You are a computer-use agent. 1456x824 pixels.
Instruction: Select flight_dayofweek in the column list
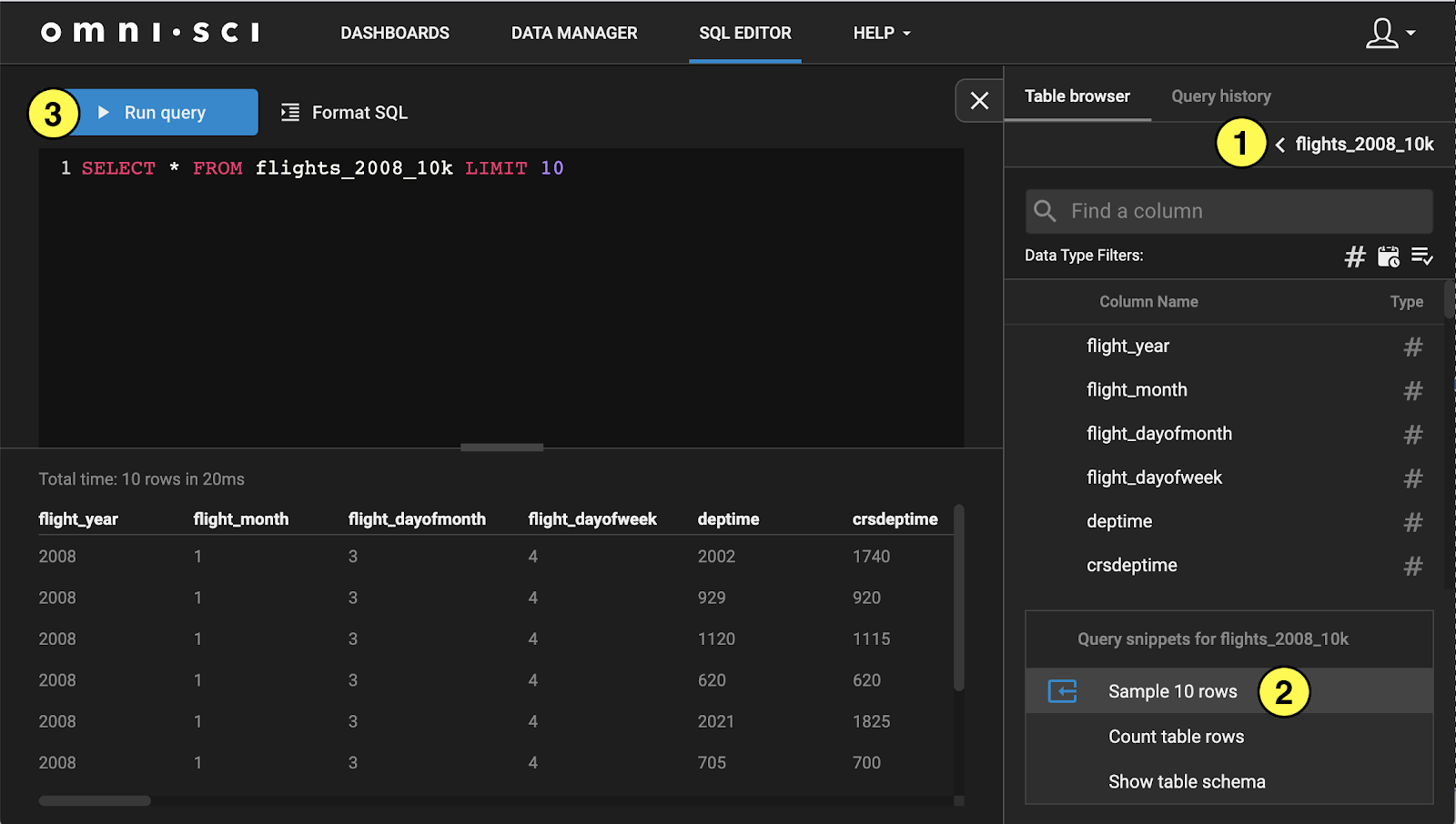point(1154,477)
